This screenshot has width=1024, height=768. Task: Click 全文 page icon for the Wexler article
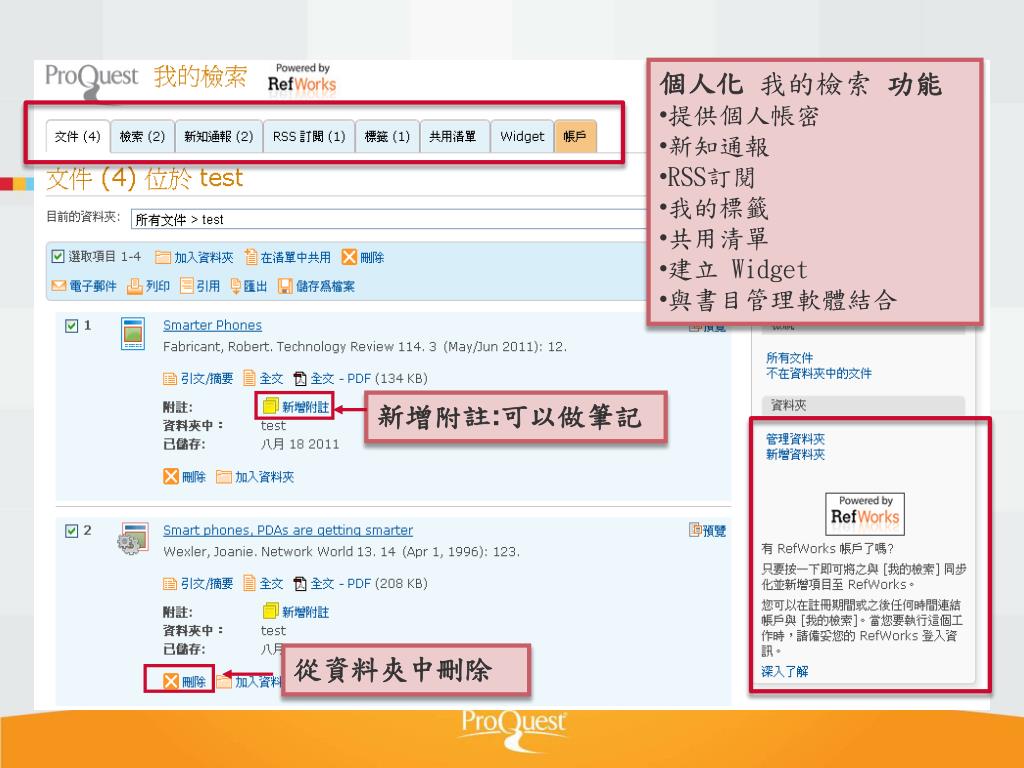(249, 583)
